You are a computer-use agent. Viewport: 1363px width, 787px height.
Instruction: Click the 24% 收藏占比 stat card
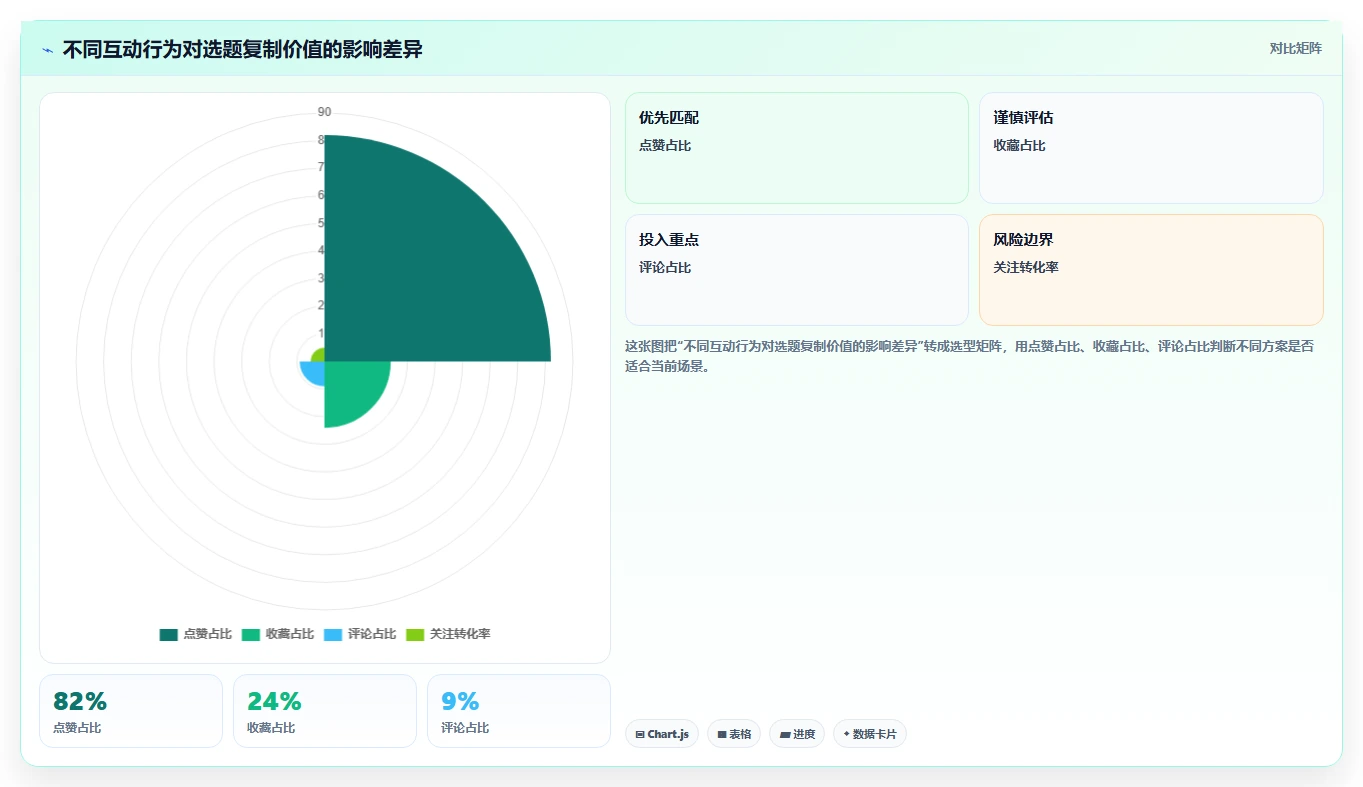pos(325,711)
